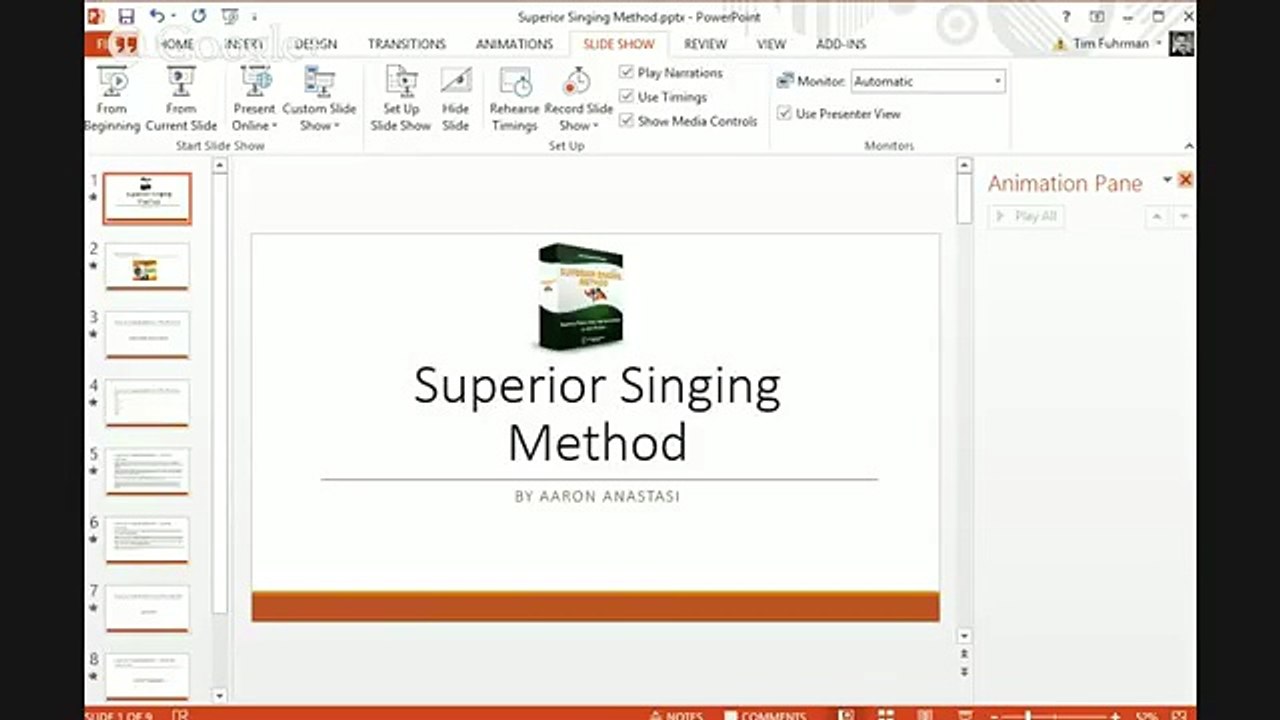
Task: Open Ribbon Display Options
Action: pyautogui.click(x=1097, y=17)
